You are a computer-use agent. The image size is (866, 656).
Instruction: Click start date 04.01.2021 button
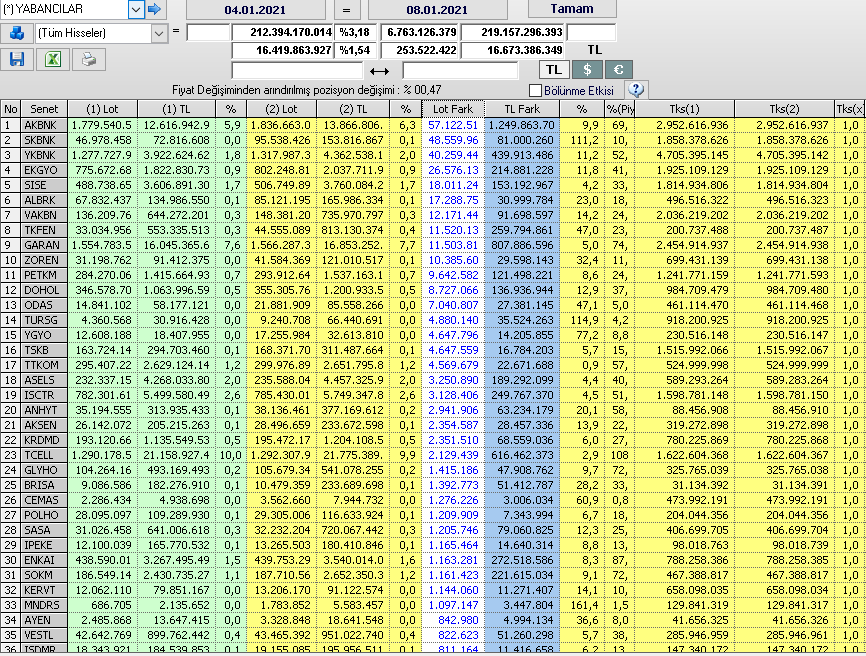[x=255, y=10]
